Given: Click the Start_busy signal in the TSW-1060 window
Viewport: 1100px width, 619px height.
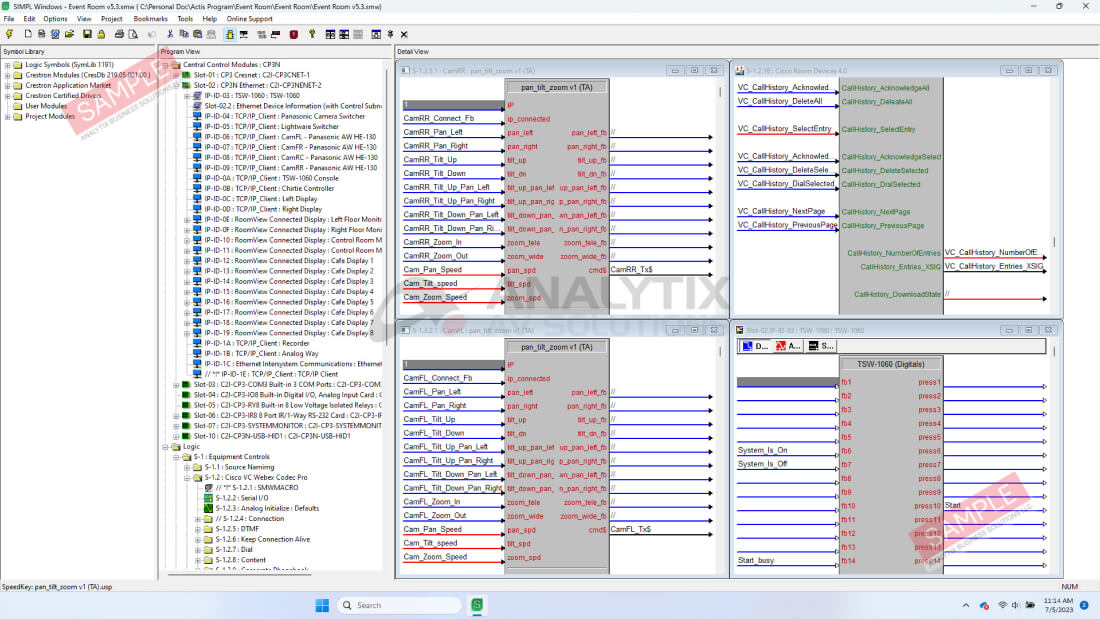Looking at the screenshot, I should [x=756, y=560].
